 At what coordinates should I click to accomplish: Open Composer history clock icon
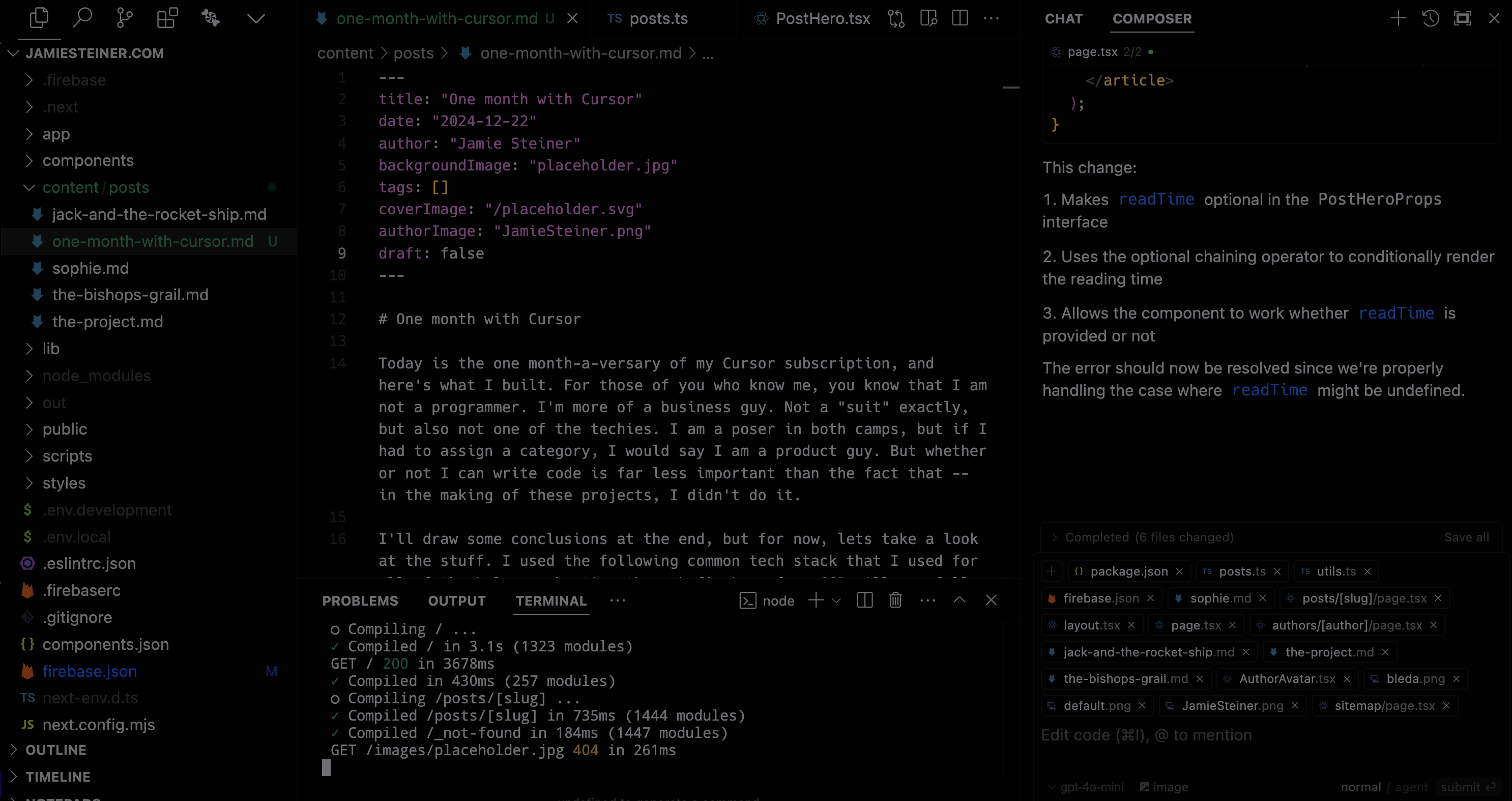(x=1431, y=18)
